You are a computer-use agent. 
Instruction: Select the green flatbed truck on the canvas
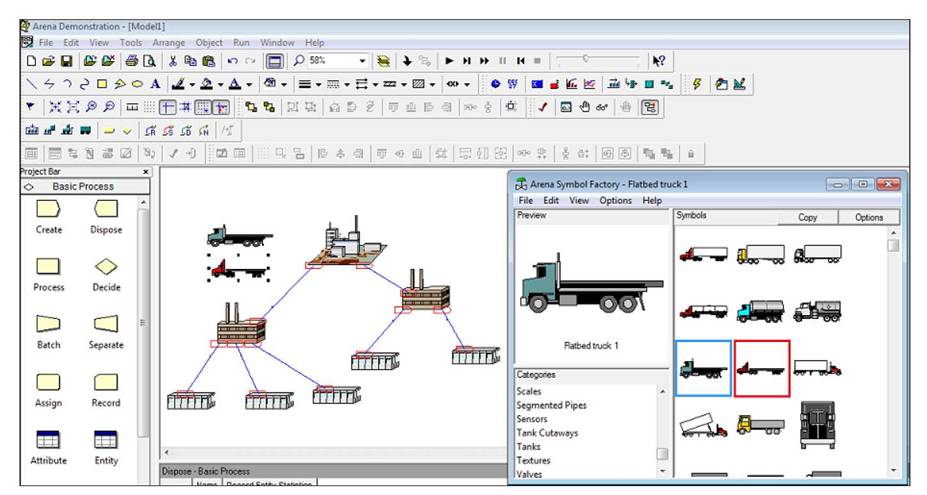(x=239, y=236)
